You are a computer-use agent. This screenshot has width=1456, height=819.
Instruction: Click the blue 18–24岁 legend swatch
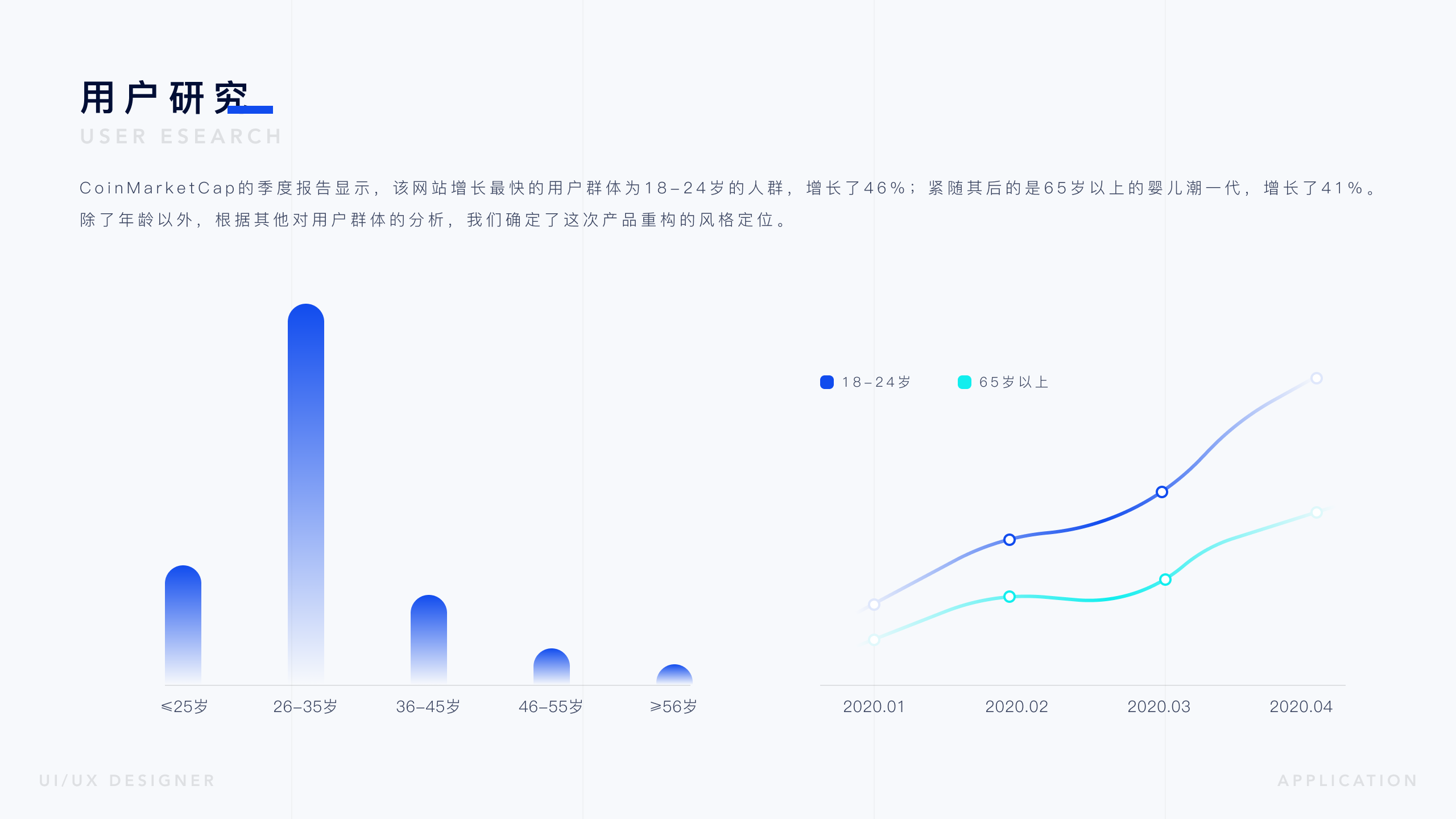(x=827, y=382)
